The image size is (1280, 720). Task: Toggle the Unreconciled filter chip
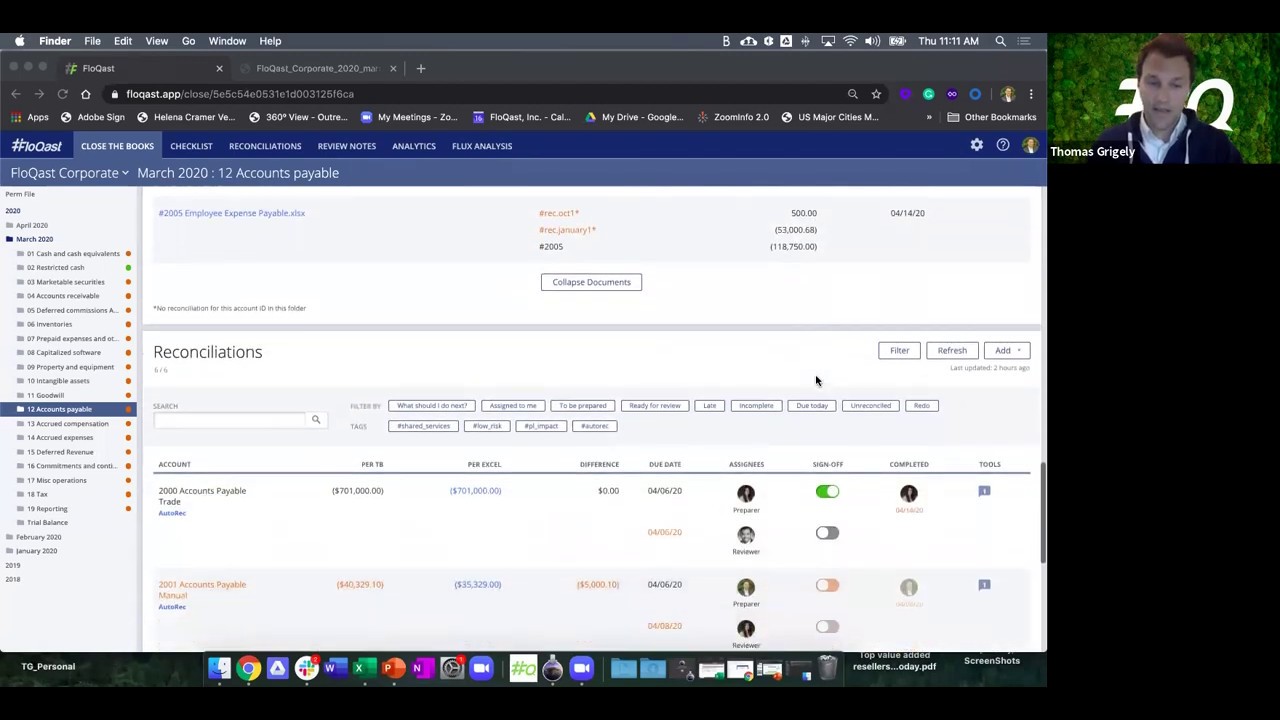click(870, 406)
